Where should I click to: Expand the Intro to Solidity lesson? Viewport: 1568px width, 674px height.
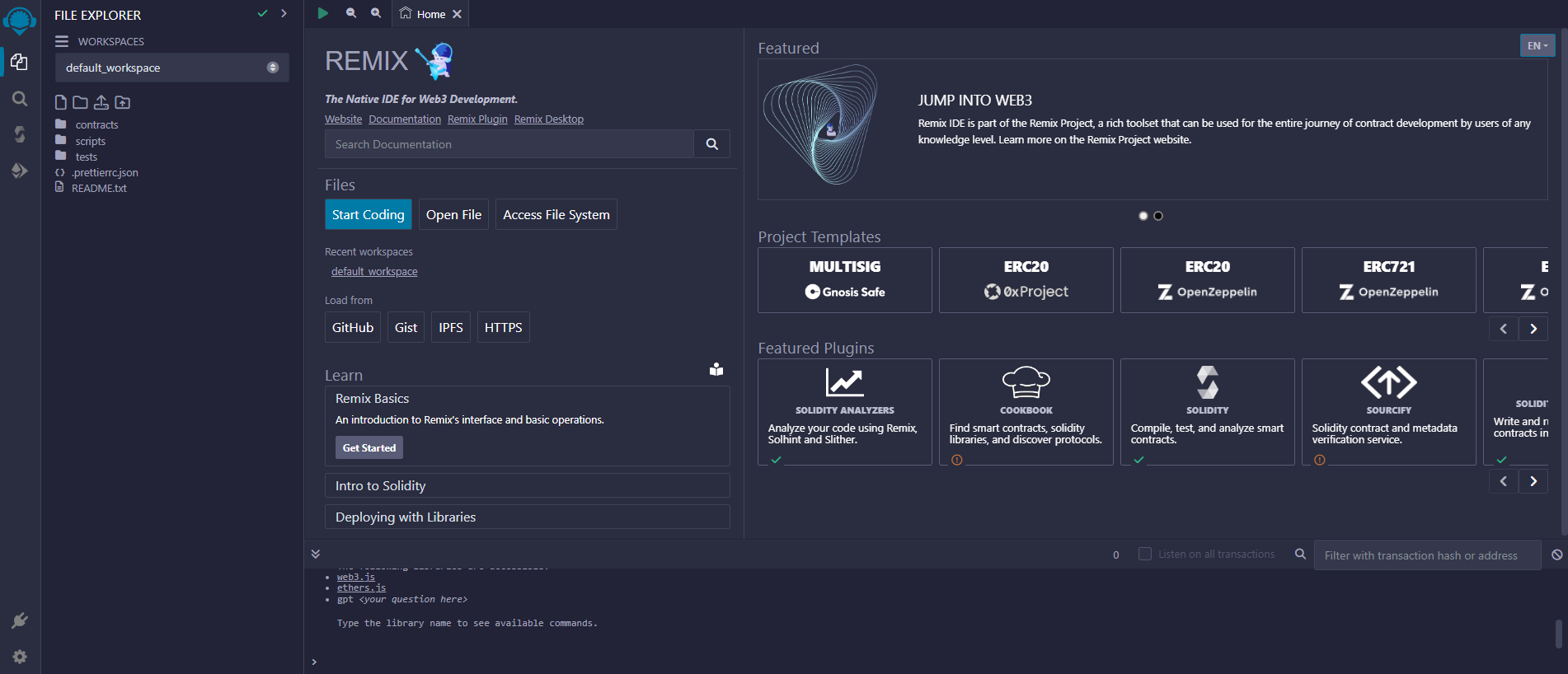pos(528,485)
